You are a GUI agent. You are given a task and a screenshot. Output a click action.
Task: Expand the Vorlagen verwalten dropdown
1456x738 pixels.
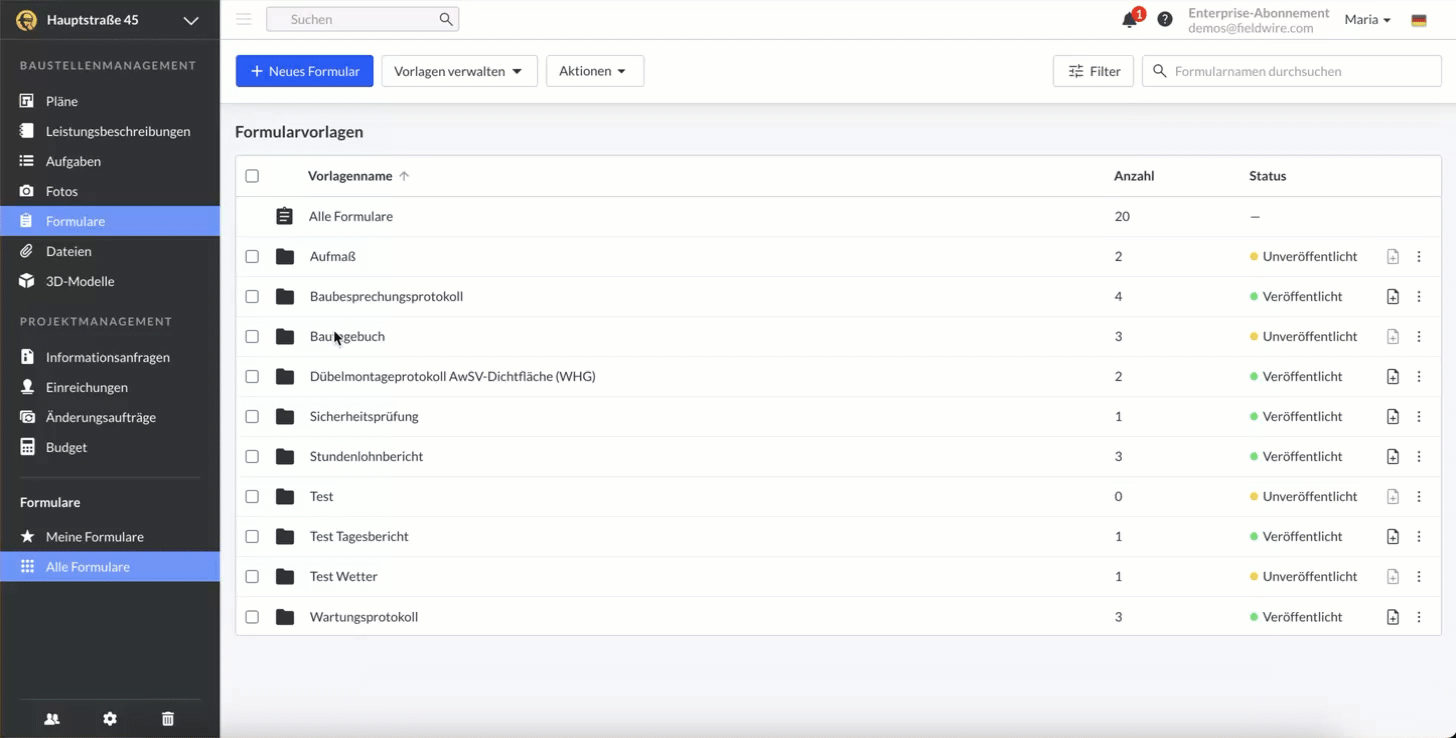pos(459,71)
